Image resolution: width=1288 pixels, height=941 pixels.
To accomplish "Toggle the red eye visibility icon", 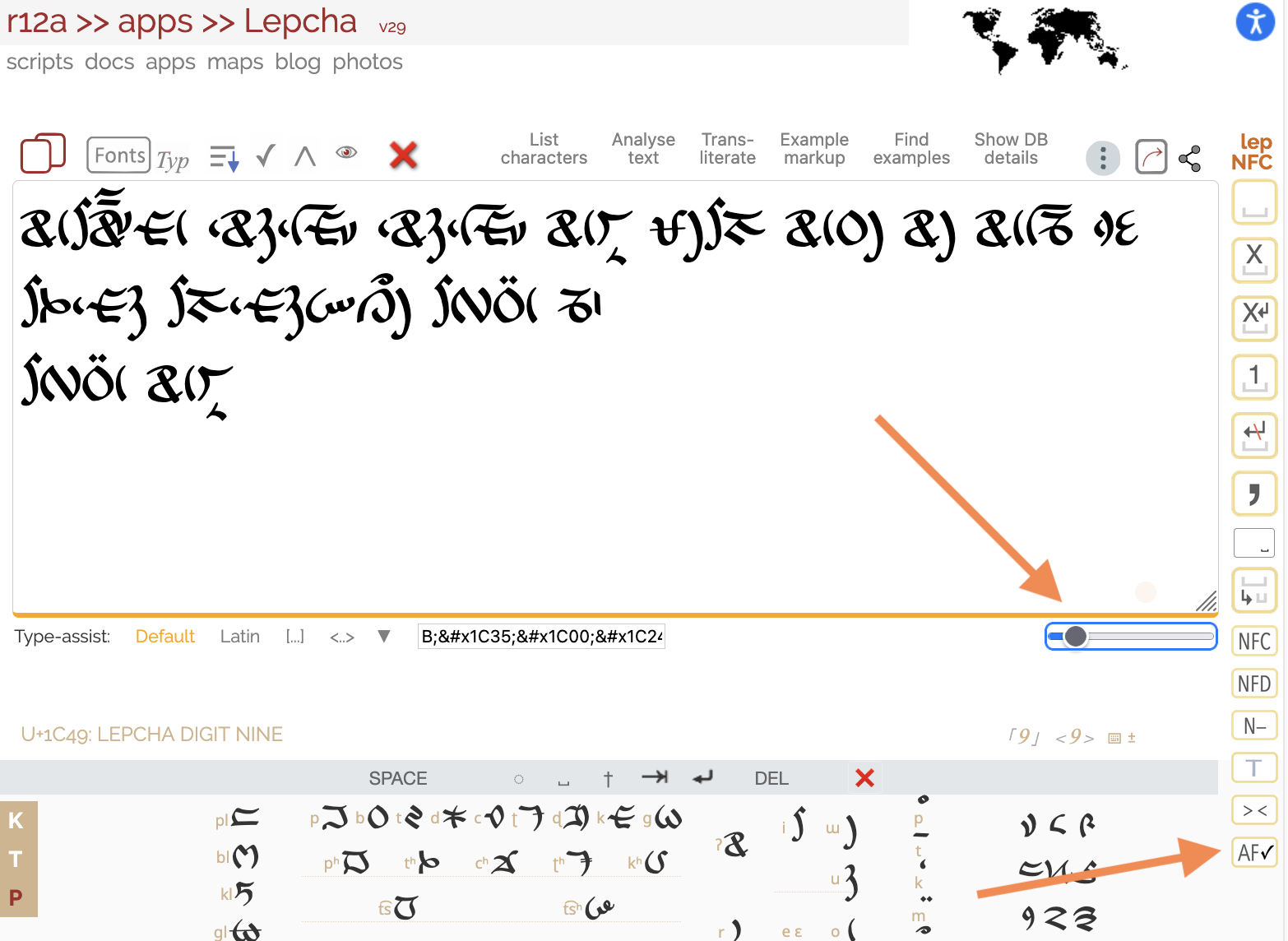I will coord(346,152).
